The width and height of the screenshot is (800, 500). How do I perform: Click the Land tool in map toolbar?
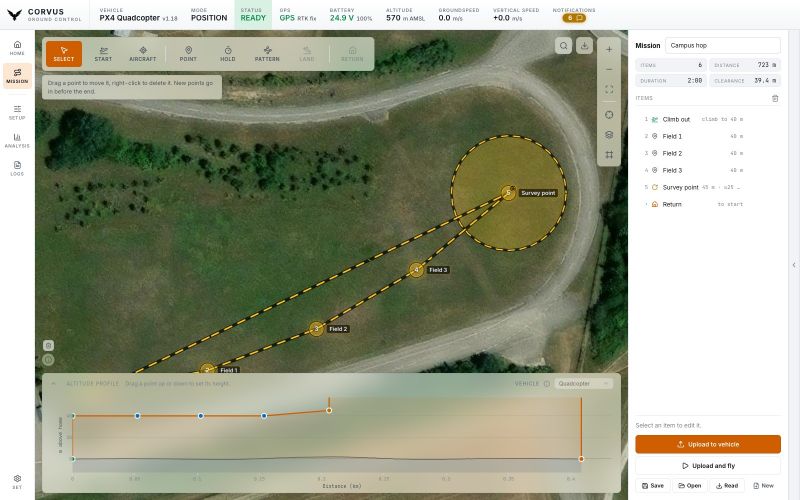coord(307,54)
